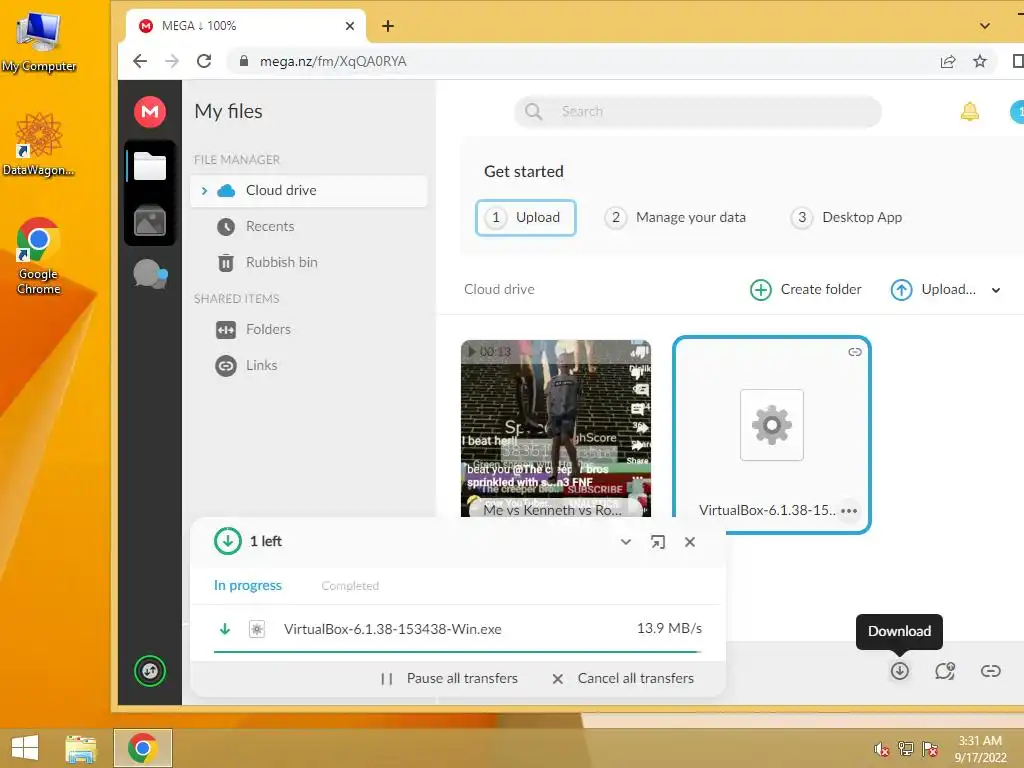Expand the Cloud drive tree arrow
Viewport: 1024px width, 768px height.
[x=204, y=191]
